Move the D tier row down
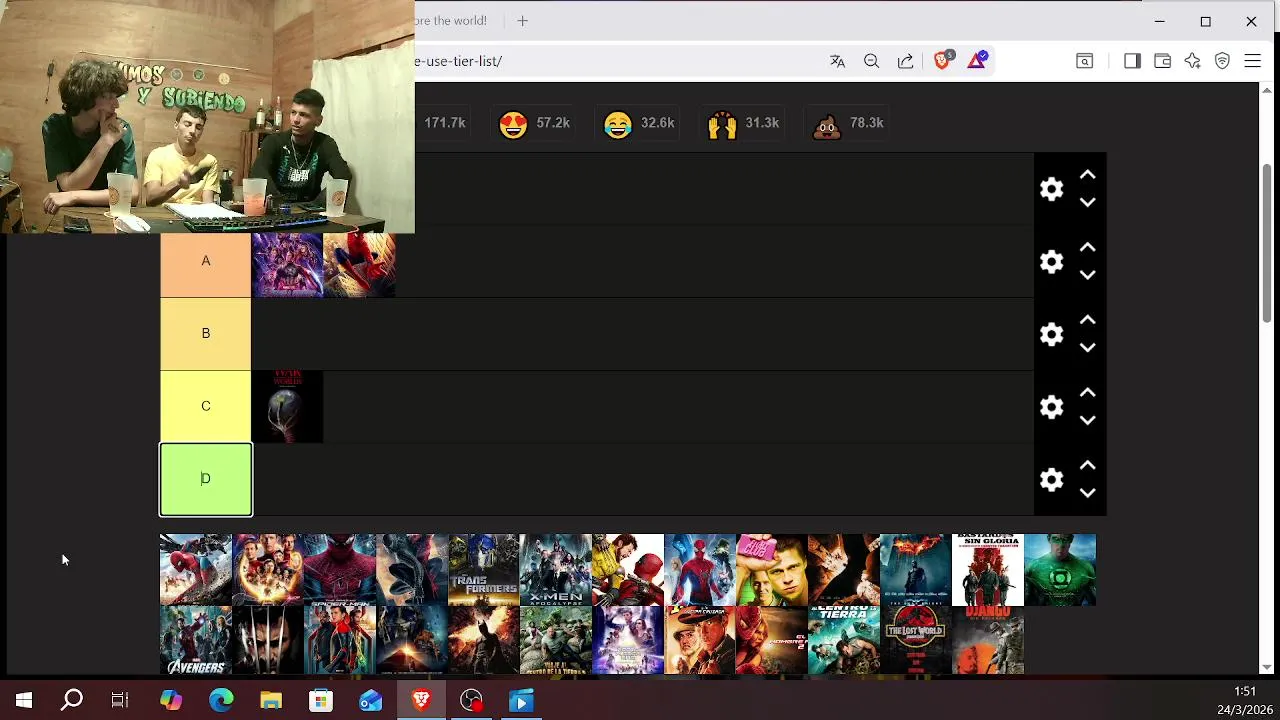The image size is (1280, 720). pyautogui.click(x=1088, y=493)
